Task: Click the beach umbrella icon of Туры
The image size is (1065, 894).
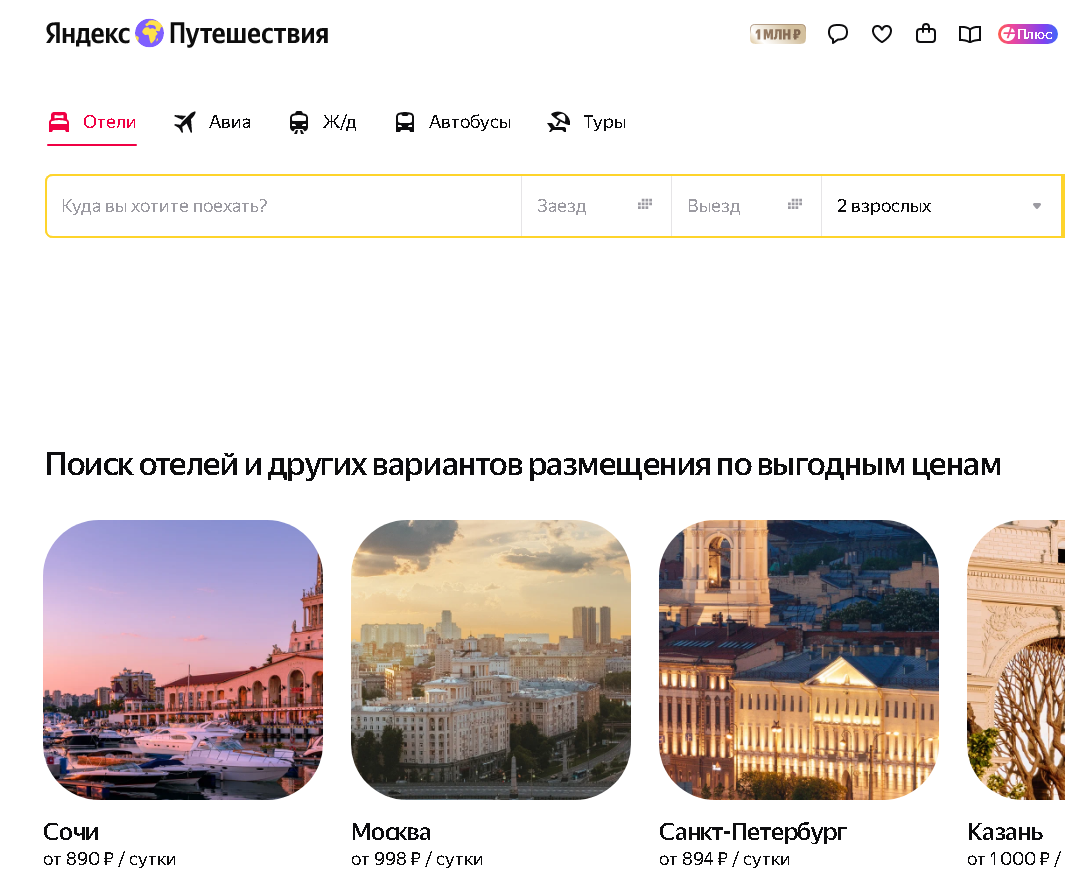Action: [559, 122]
